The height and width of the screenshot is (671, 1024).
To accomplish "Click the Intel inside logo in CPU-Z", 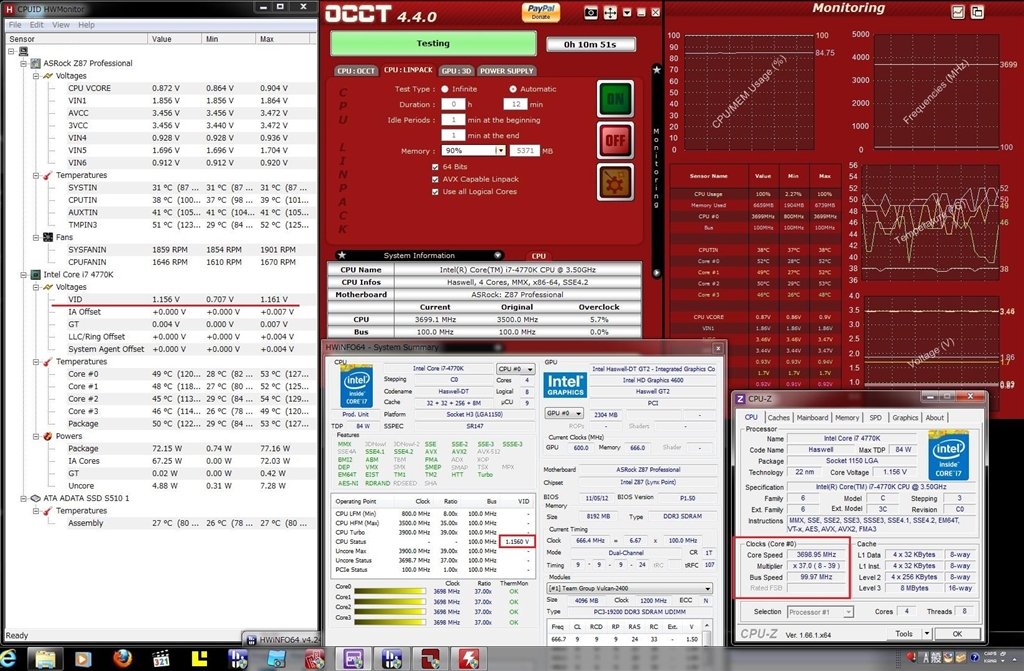I will click(948, 455).
